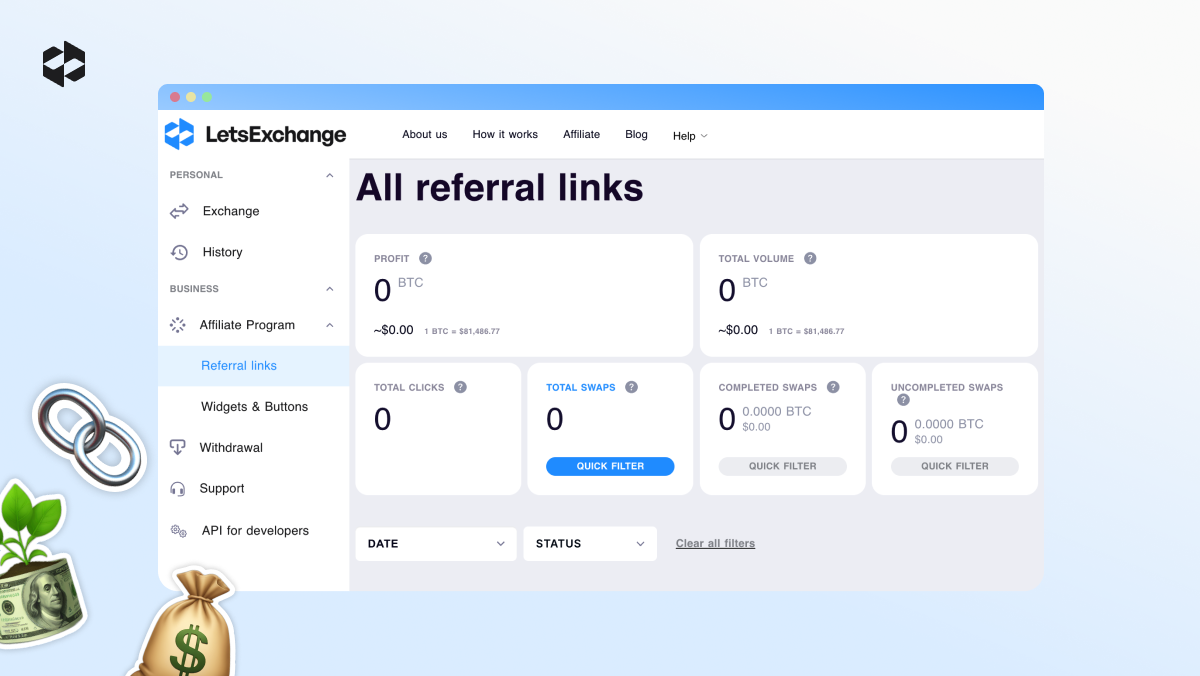
Task: Click the Affiliate Program spinner icon
Action: point(178,325)
